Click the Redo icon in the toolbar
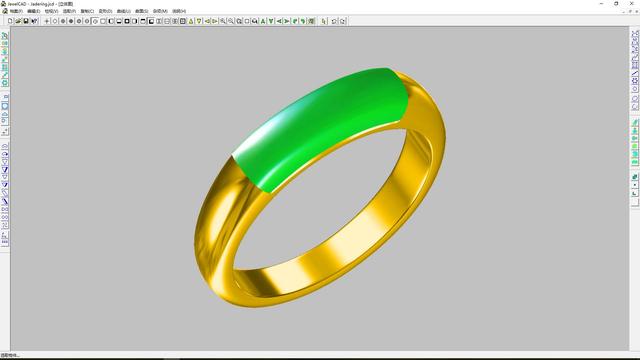The width and height of the screenshot is (640, 360). [342, 21]
